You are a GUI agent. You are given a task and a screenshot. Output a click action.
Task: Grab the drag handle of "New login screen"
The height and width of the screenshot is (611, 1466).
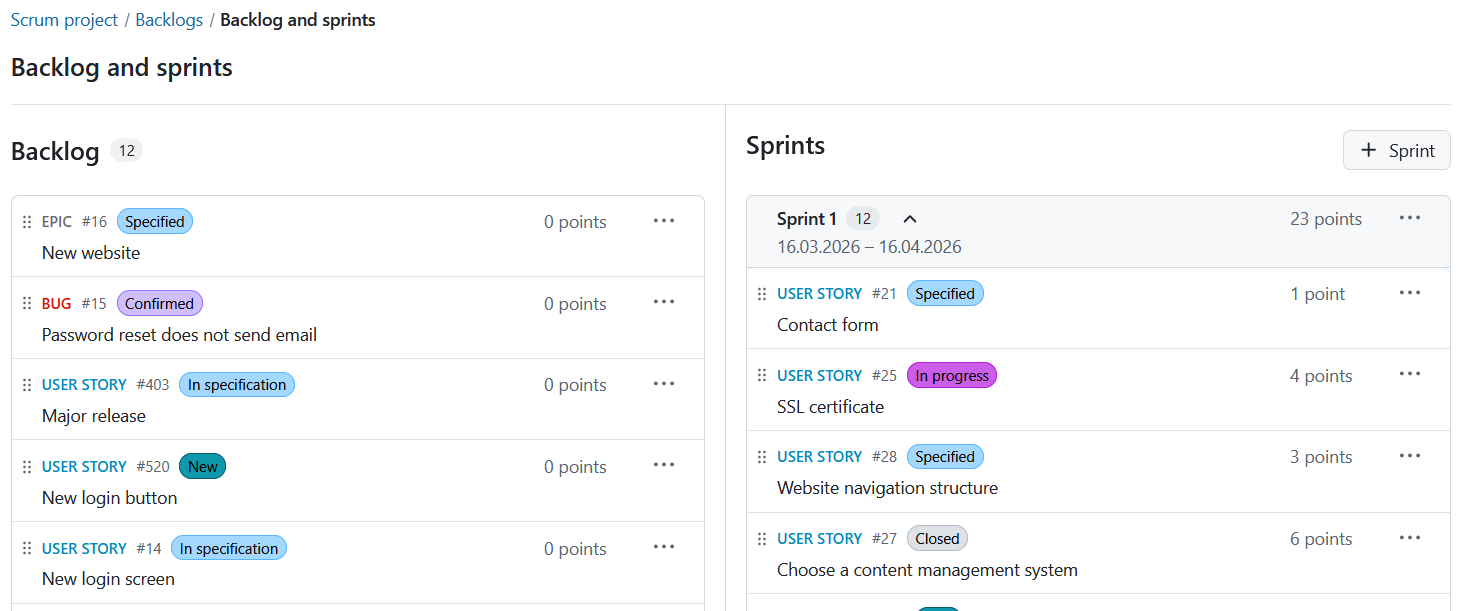pyautogui.click(x=26, y=547)
